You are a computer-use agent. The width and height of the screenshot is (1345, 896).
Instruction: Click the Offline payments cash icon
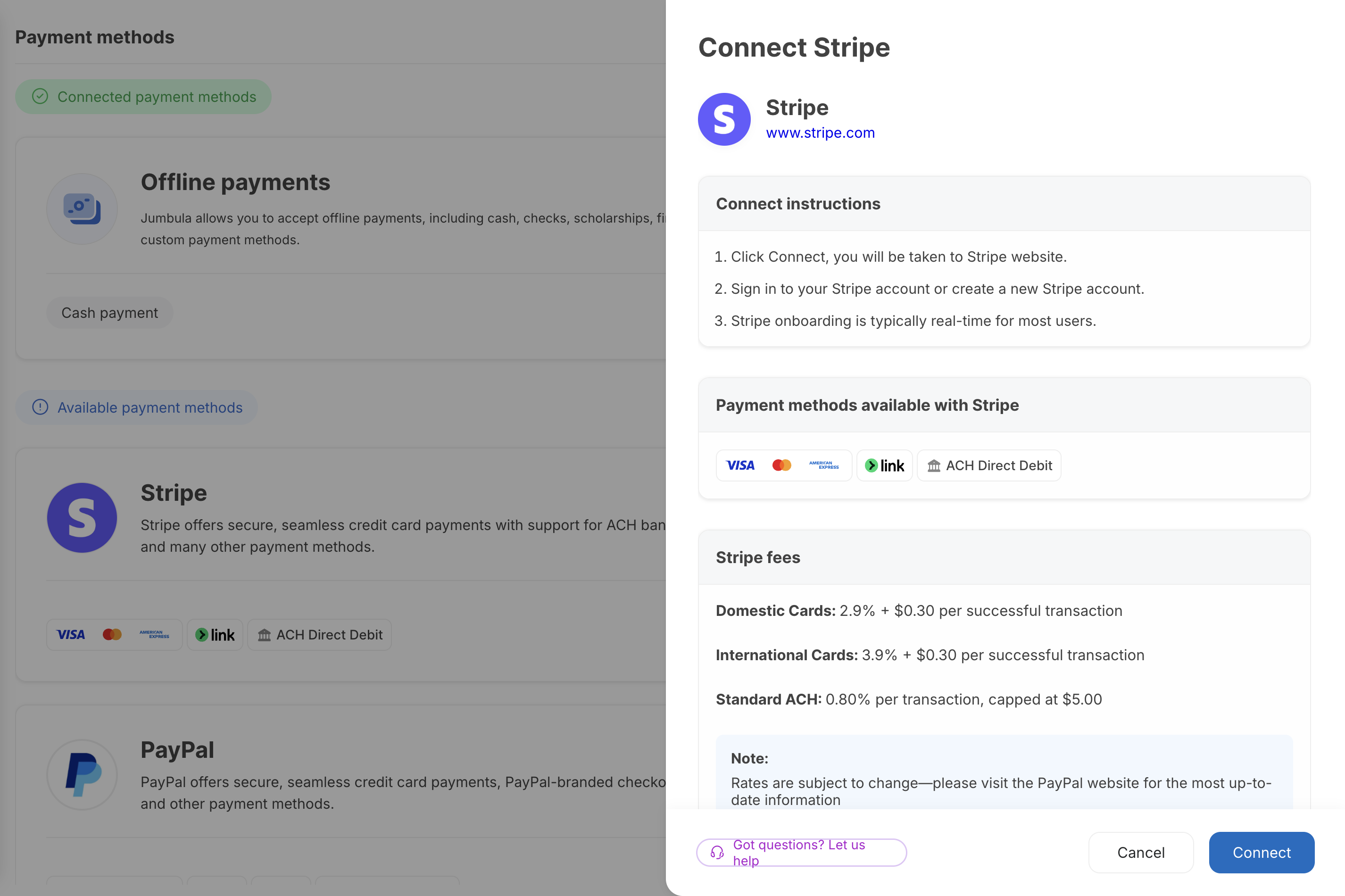tap(82, 208)
